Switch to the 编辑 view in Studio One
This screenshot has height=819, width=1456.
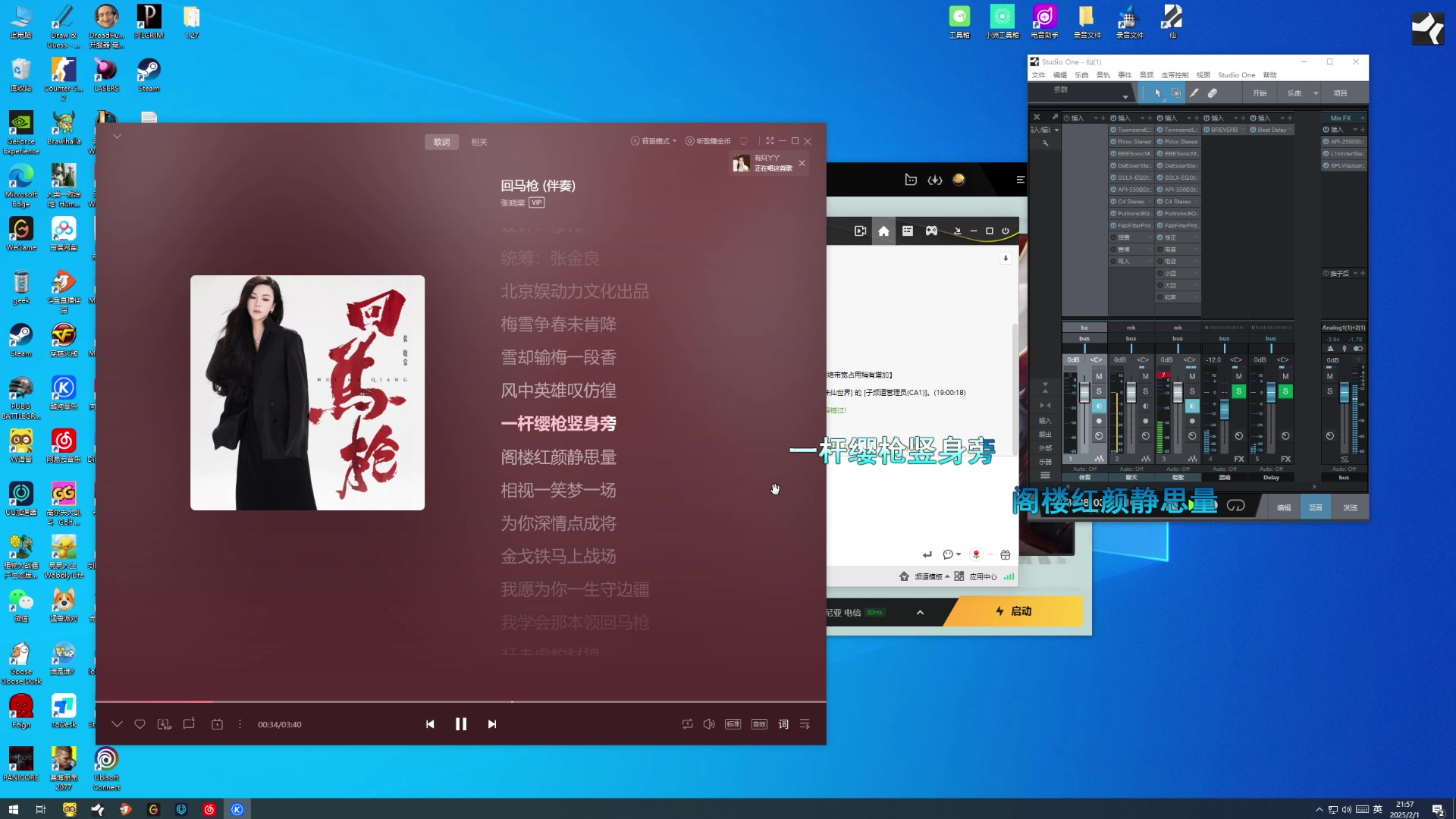click(1283, 507)
